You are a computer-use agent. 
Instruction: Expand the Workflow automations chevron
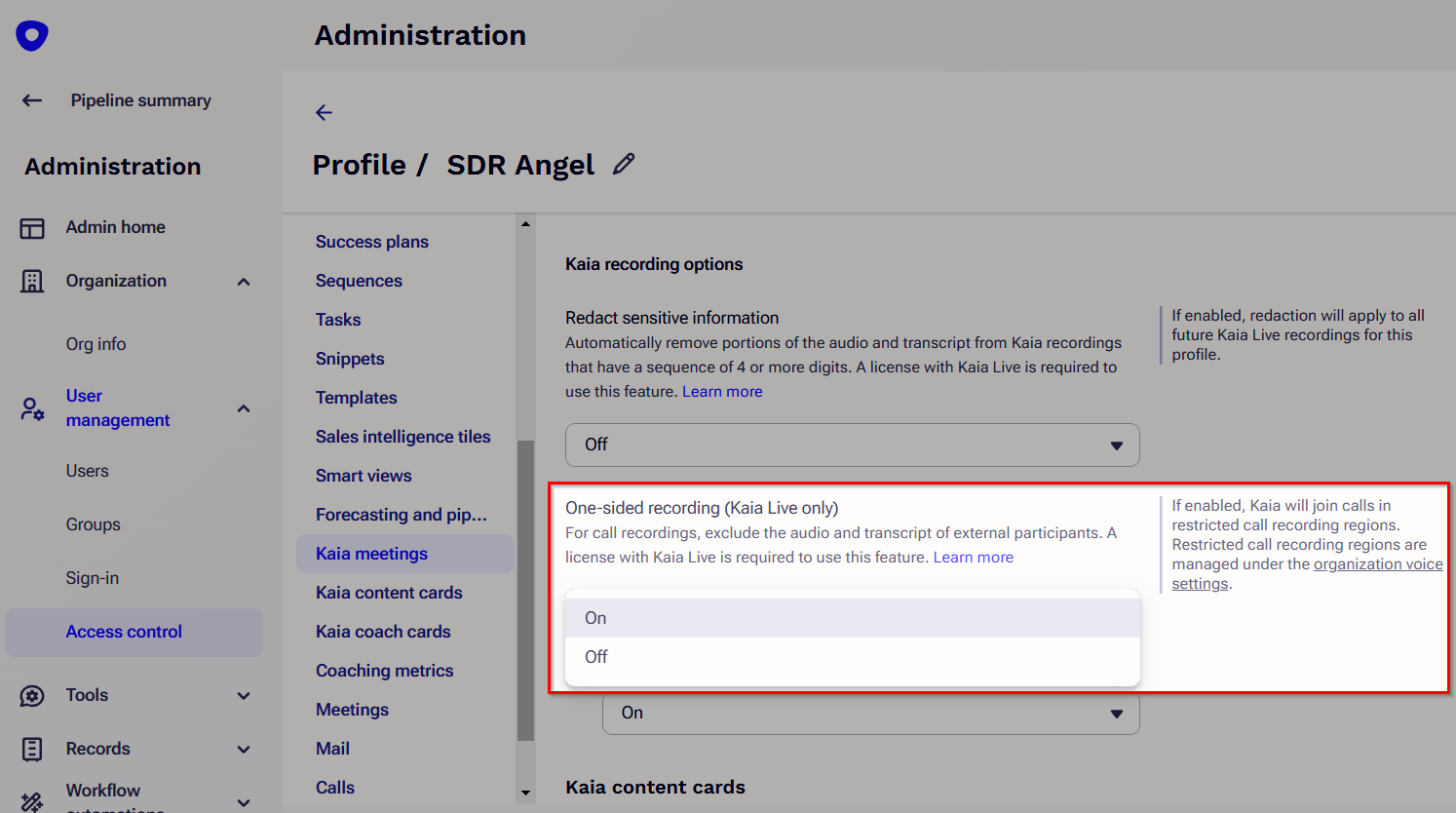pyautogui.click(x=244, y=802)
